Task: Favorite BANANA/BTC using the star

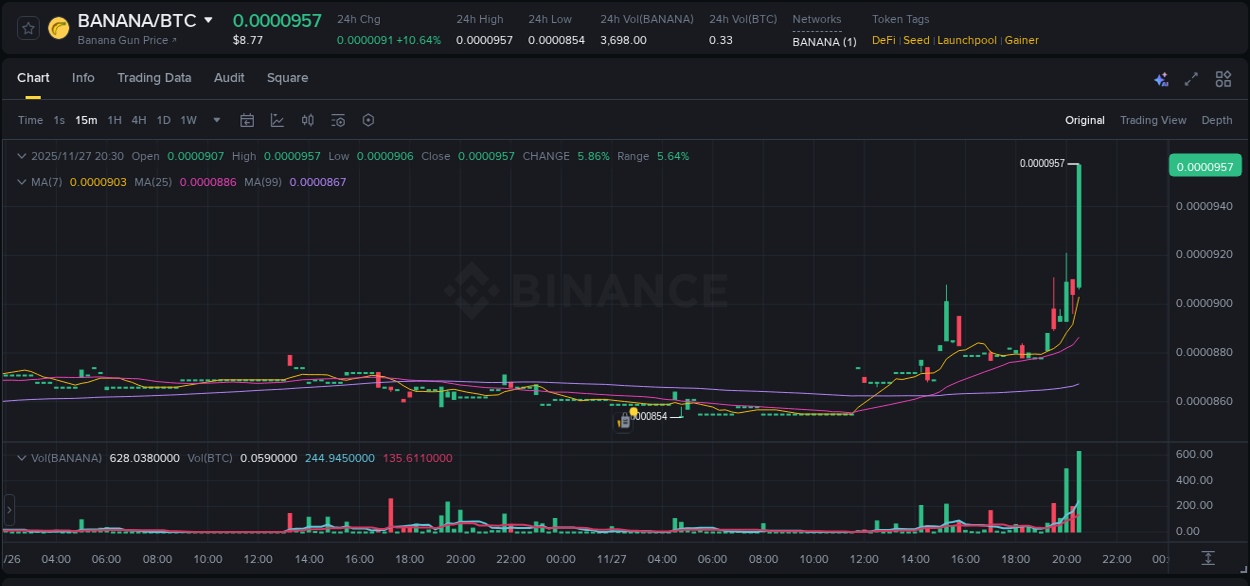Action: [27, 27]
